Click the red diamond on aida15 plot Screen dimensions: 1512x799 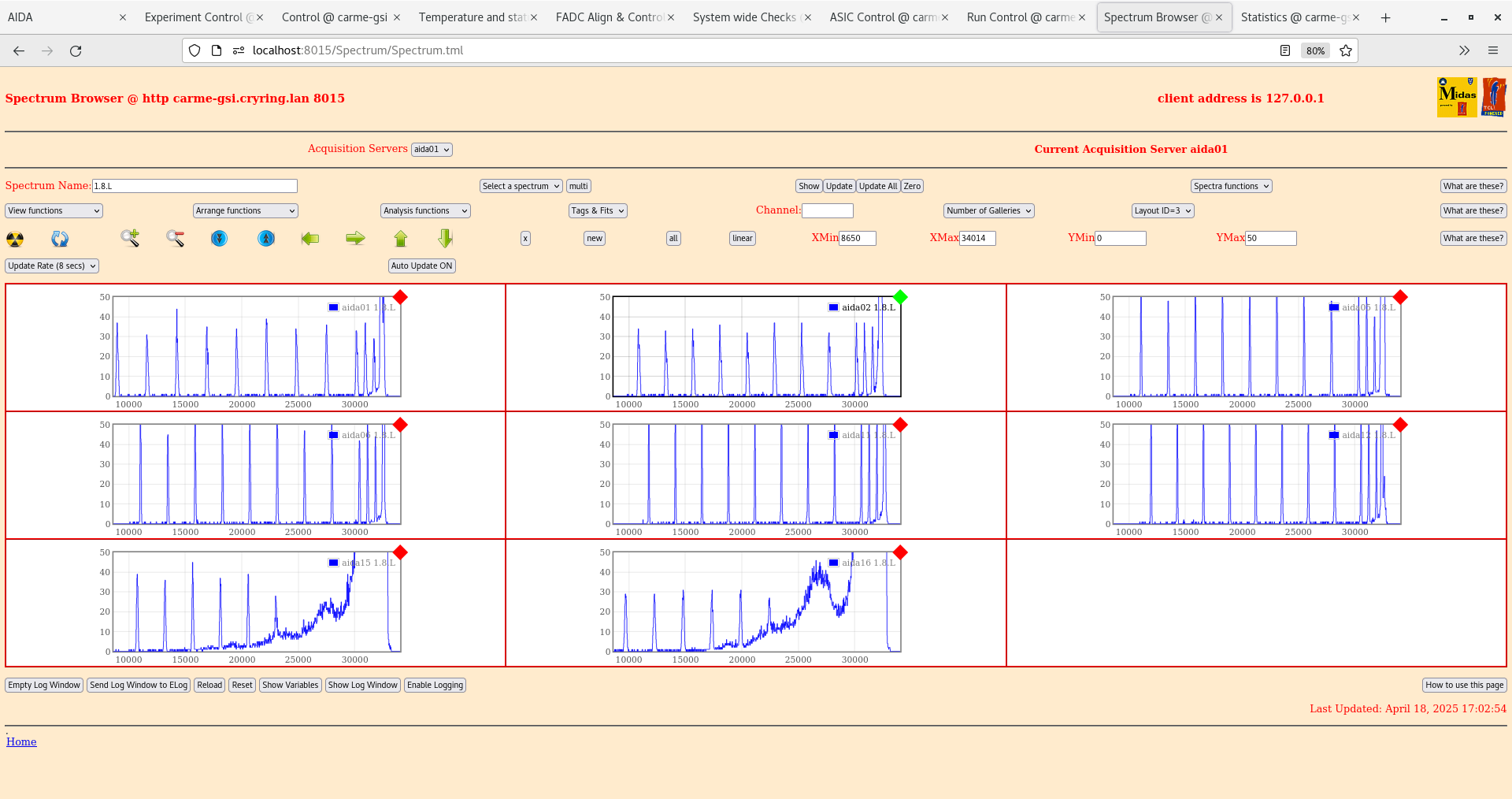pos(400,552)
